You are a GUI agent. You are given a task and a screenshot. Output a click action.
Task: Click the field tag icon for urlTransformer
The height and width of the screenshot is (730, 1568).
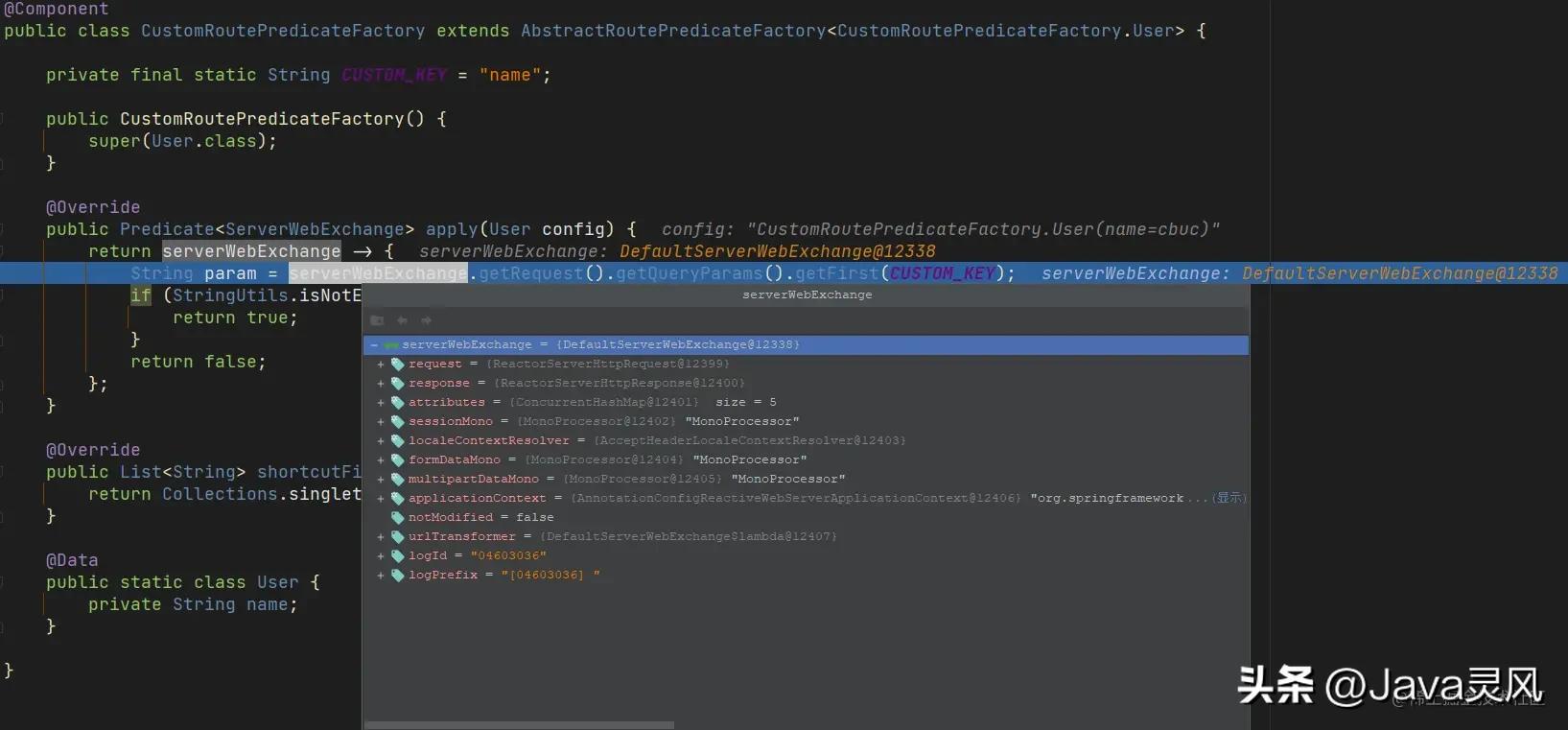tap(398, 537)
